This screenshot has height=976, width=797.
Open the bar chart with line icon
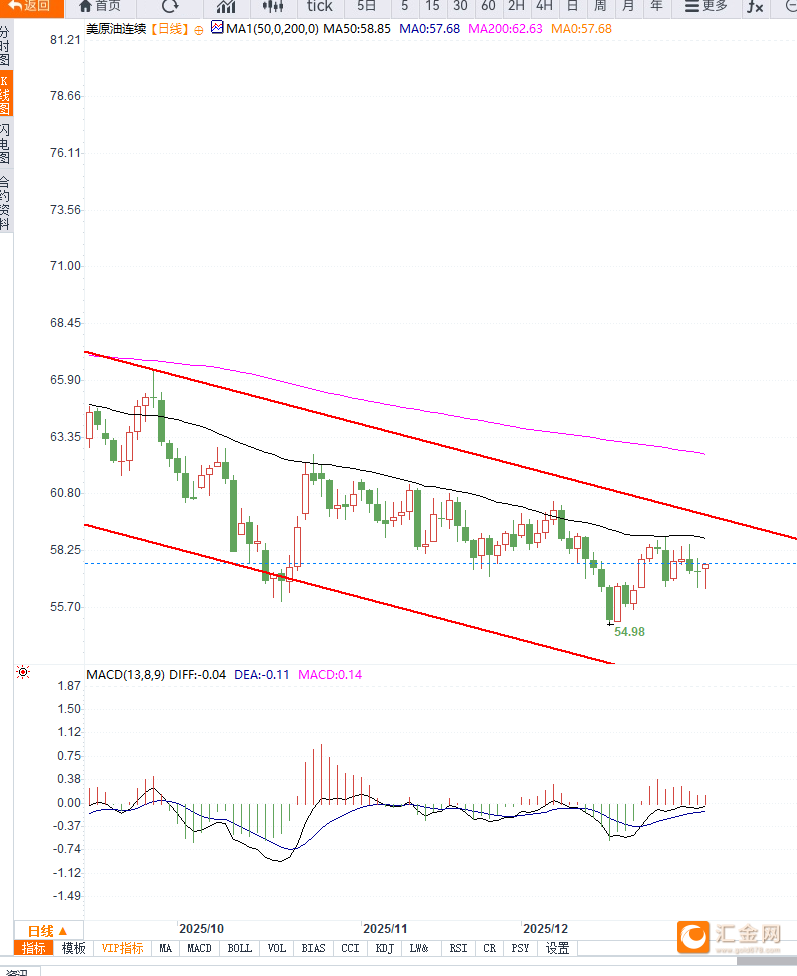226,7
